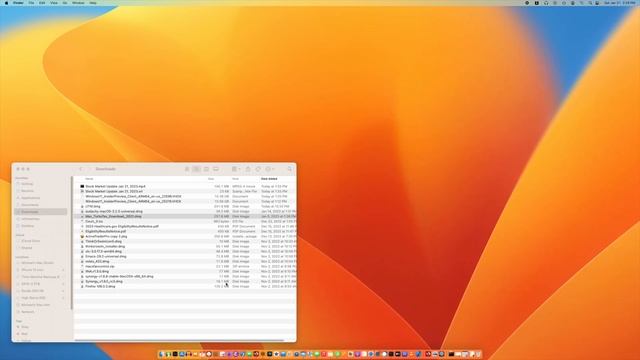Select Downloads in the sidebar
The image size is (640, 360).
click(41, 212)
